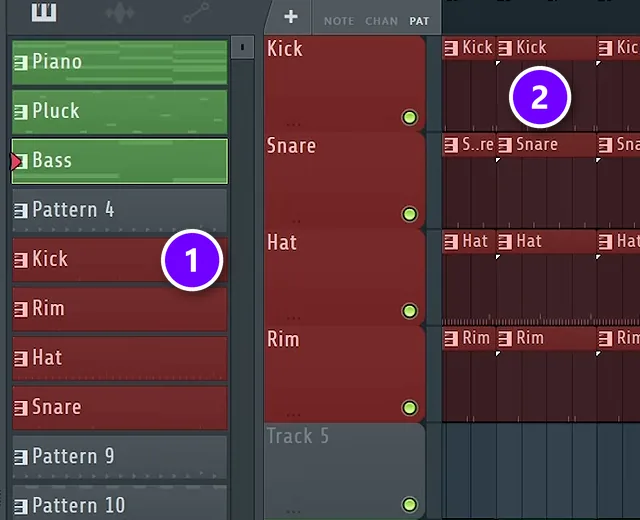Click the picker panel scrollbar thumb

[x=242, y=47]
